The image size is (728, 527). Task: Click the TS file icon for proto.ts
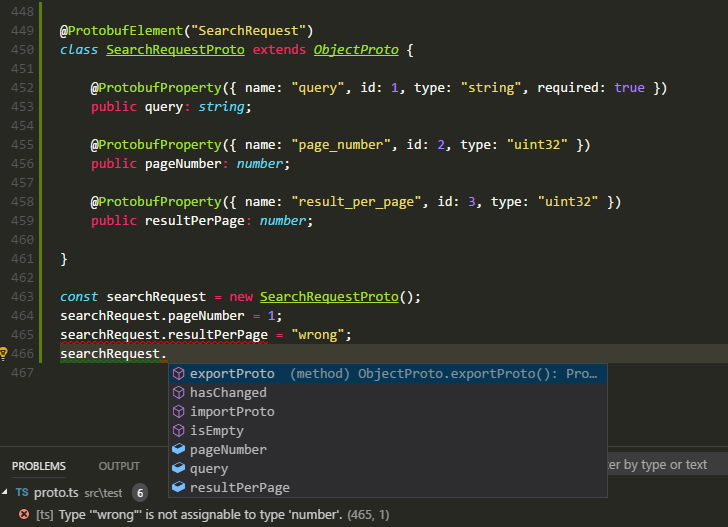pyautogui.click(x=22, y=492)
